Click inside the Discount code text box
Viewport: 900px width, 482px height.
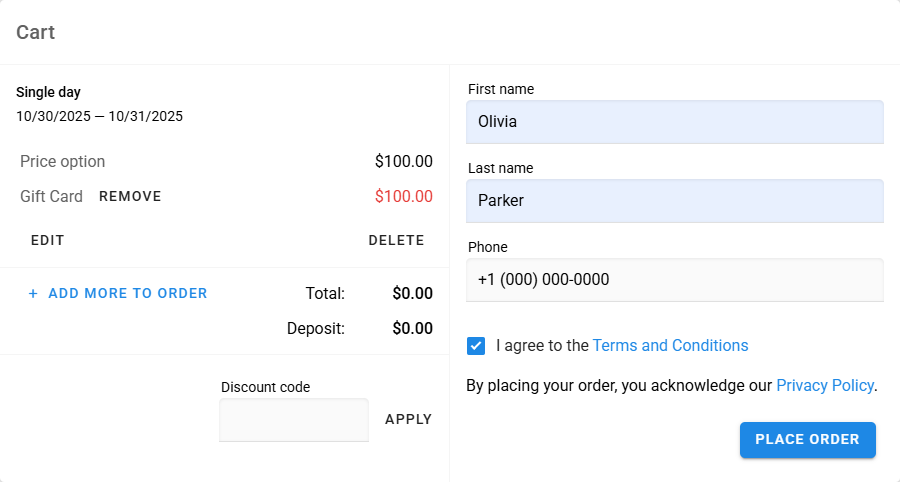(294, 420)
